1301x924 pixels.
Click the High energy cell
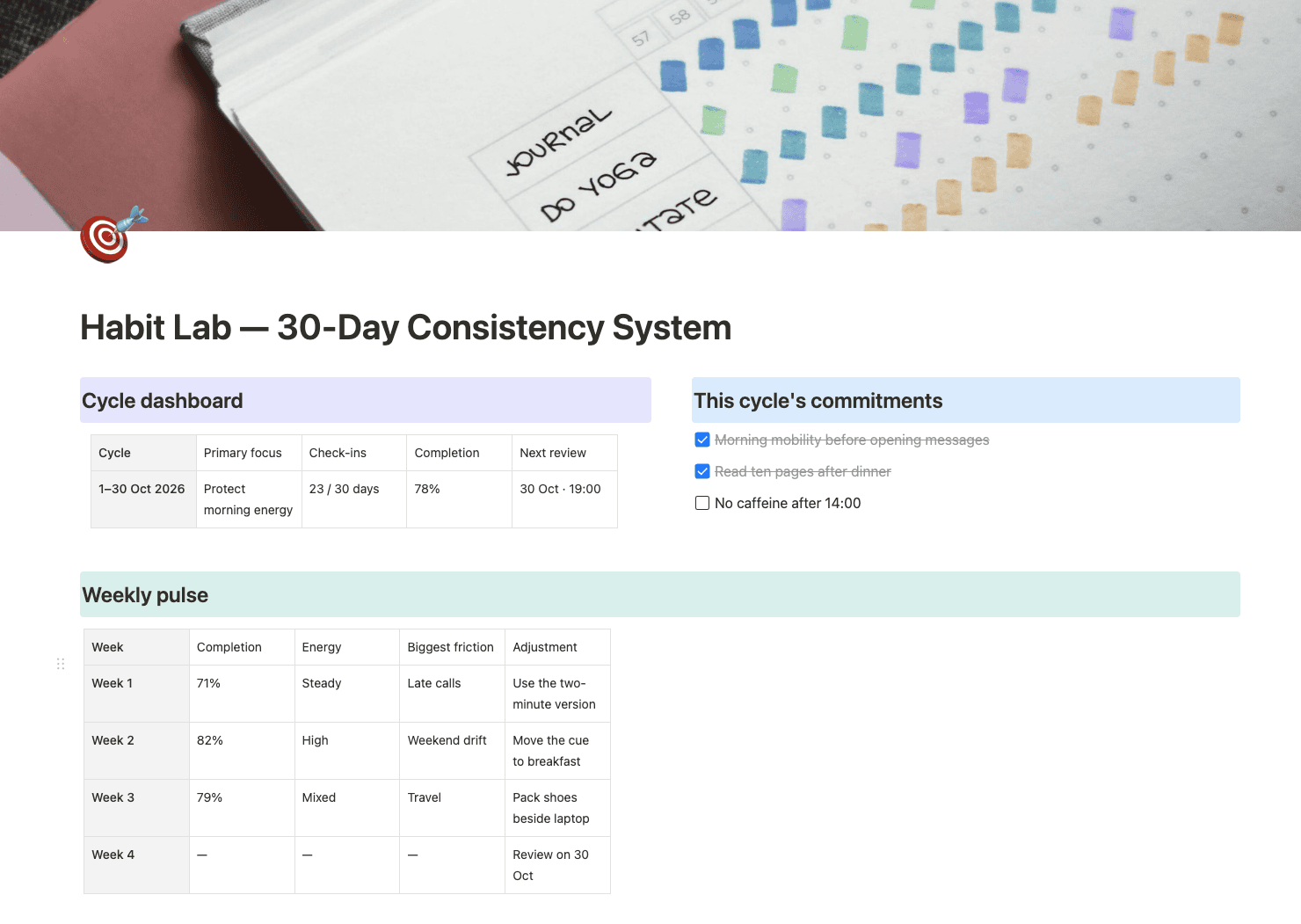(x=347, y=751)
